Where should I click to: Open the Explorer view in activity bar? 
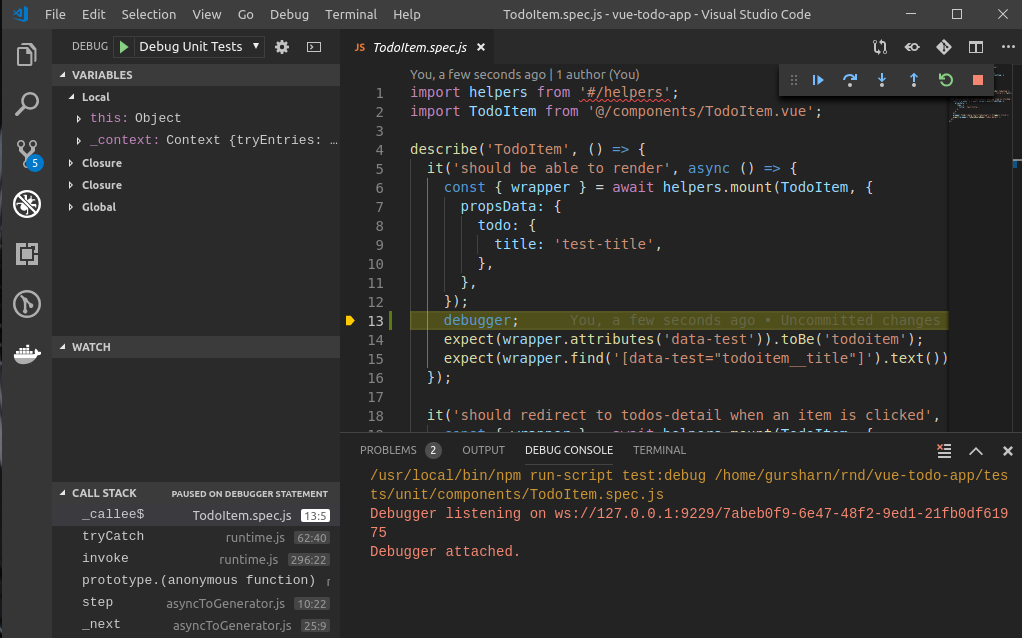point(27,55)
